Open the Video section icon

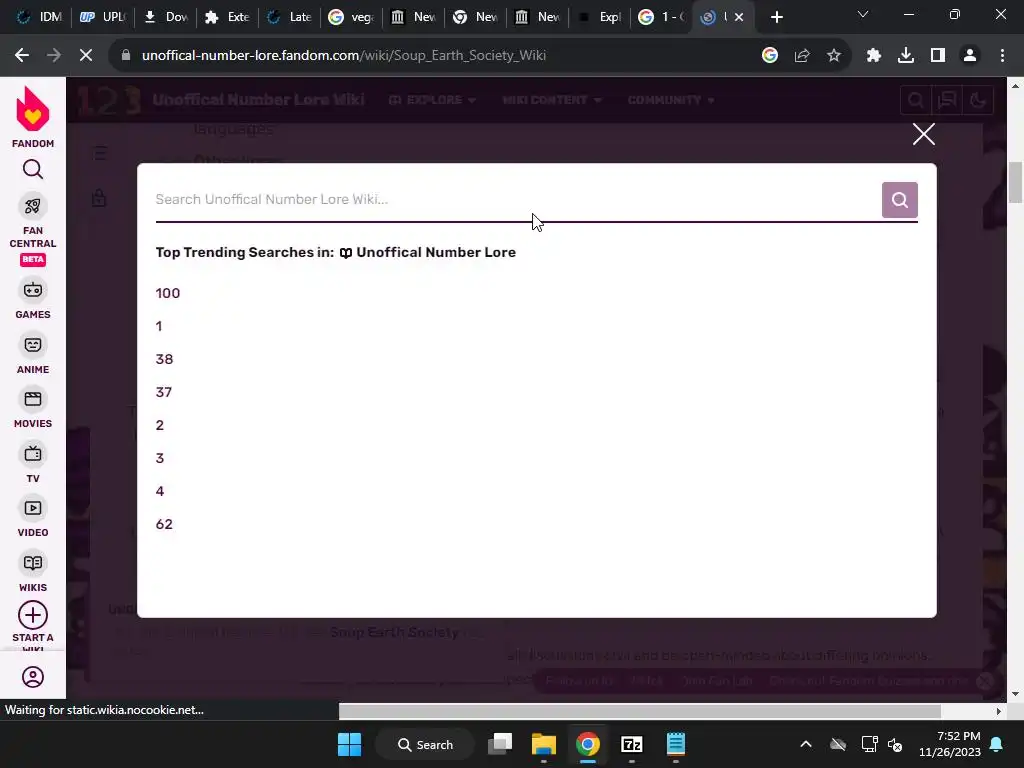[33, 508]
